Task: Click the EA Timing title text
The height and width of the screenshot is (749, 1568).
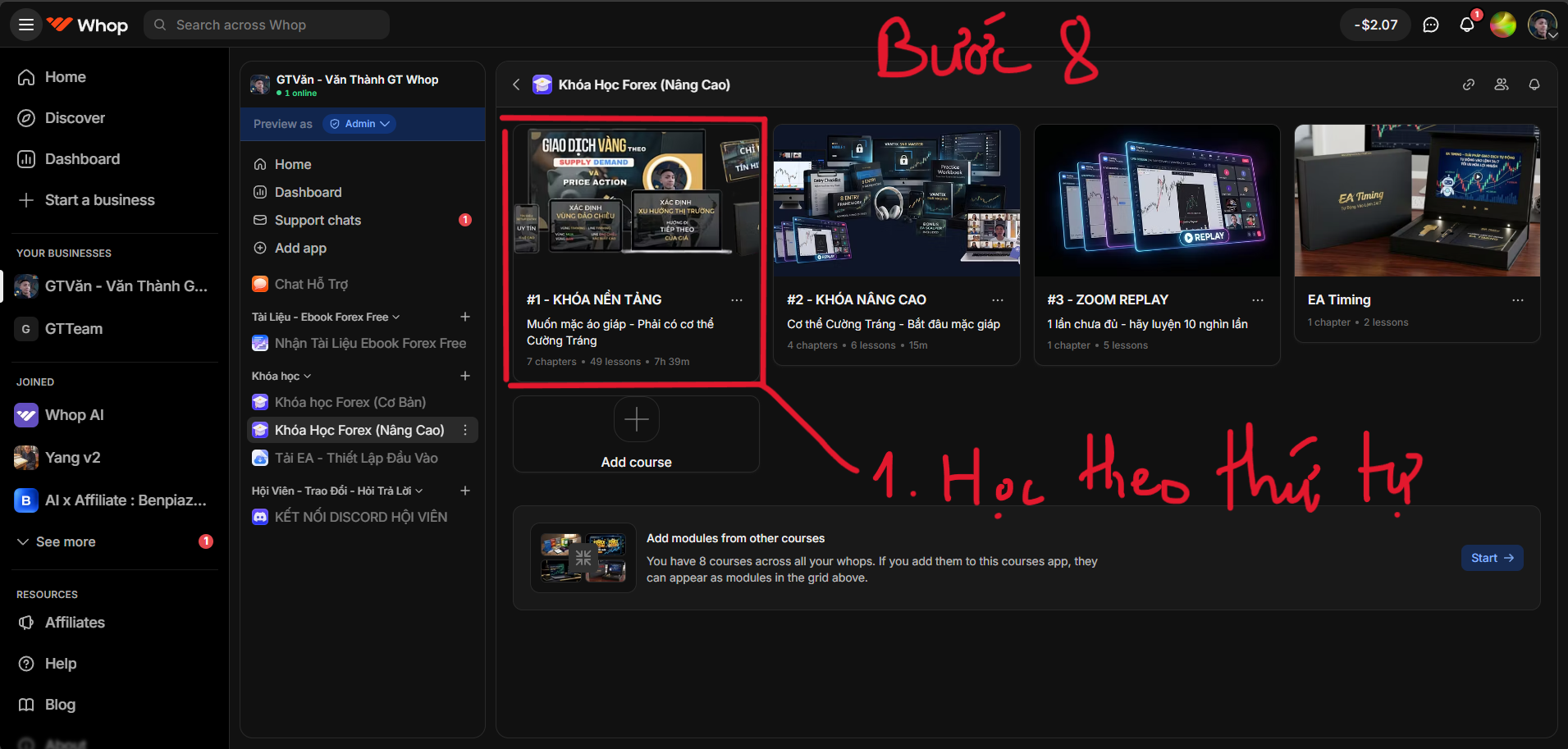Action: point(1339,300)
